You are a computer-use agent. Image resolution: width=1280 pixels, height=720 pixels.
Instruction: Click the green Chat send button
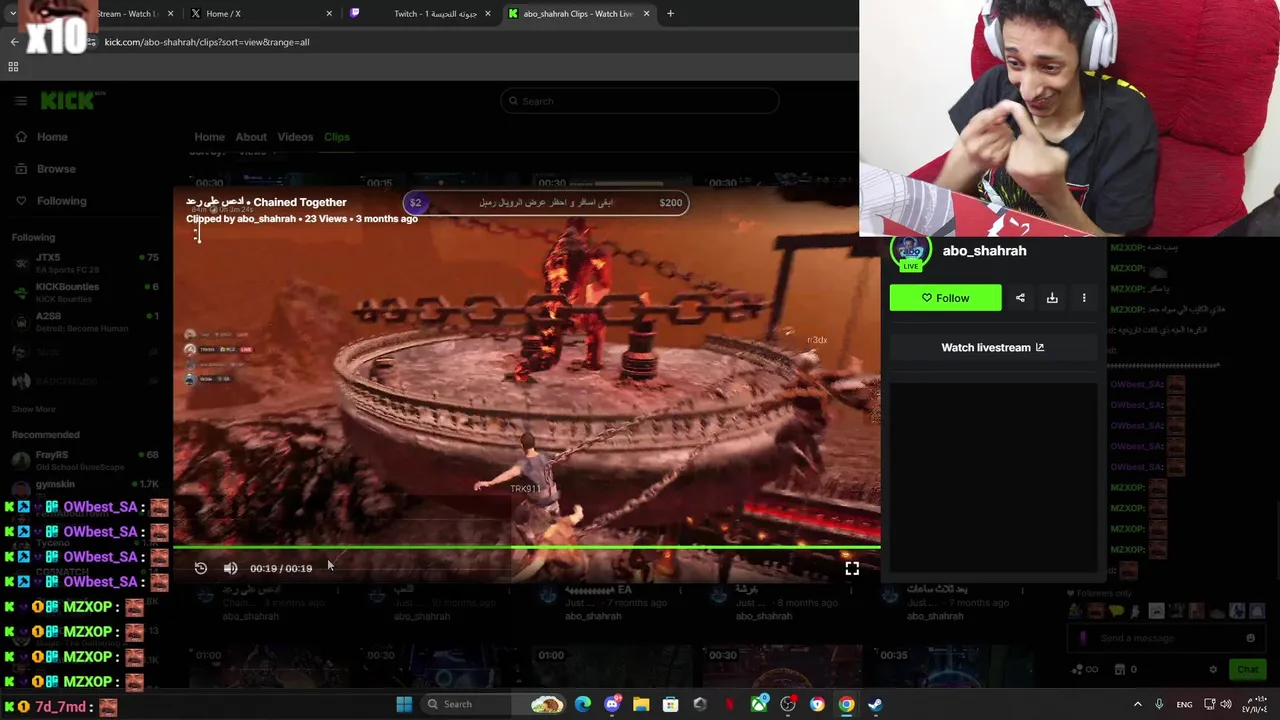1247,669
